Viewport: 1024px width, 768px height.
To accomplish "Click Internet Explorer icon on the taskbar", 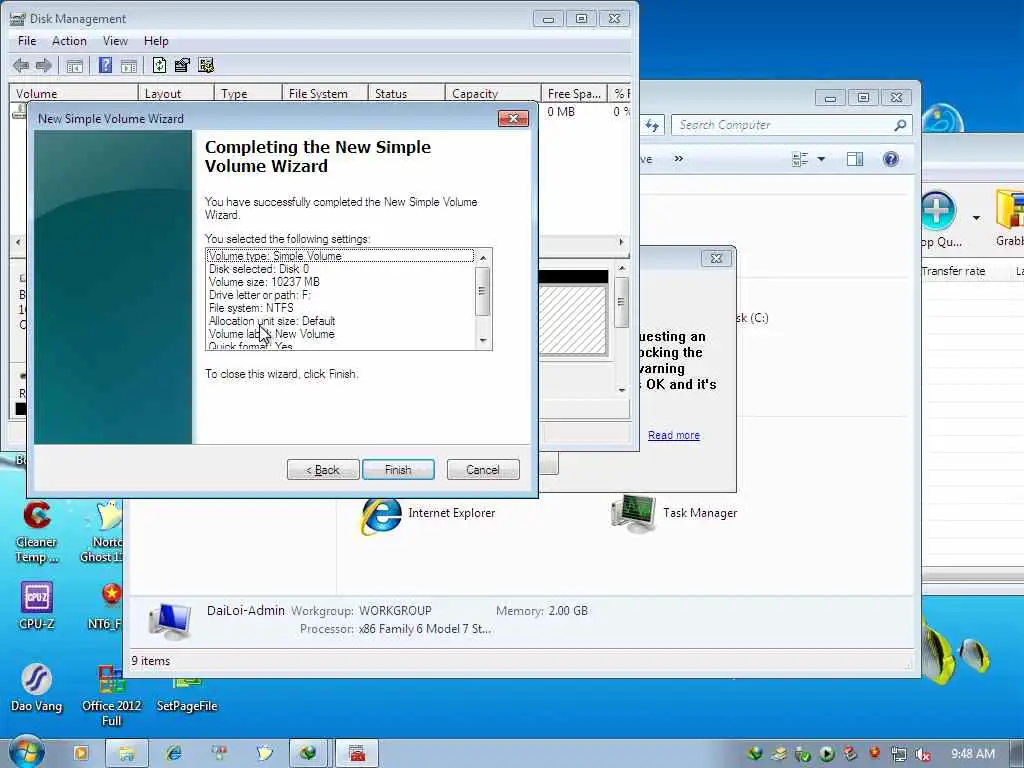I will tap(174, 754).
